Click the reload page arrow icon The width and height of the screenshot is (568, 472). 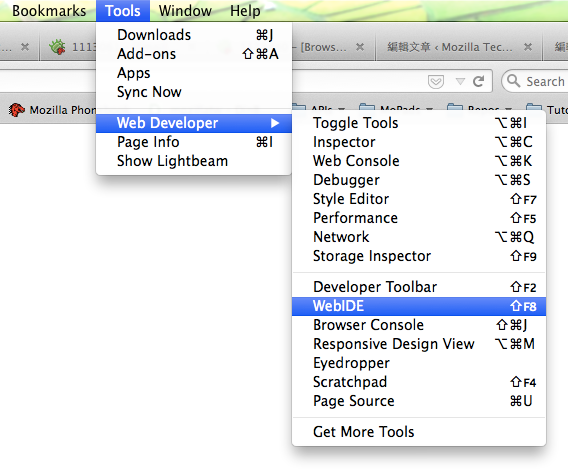click(479, 82)
